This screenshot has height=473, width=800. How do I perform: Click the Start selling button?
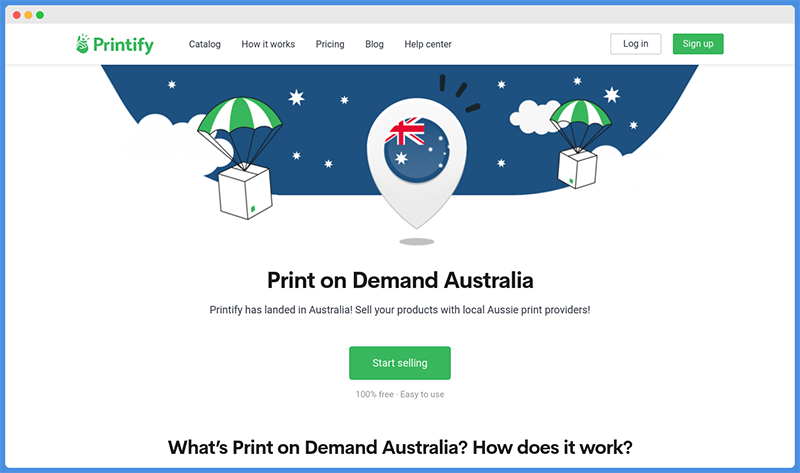coord(399,363)
